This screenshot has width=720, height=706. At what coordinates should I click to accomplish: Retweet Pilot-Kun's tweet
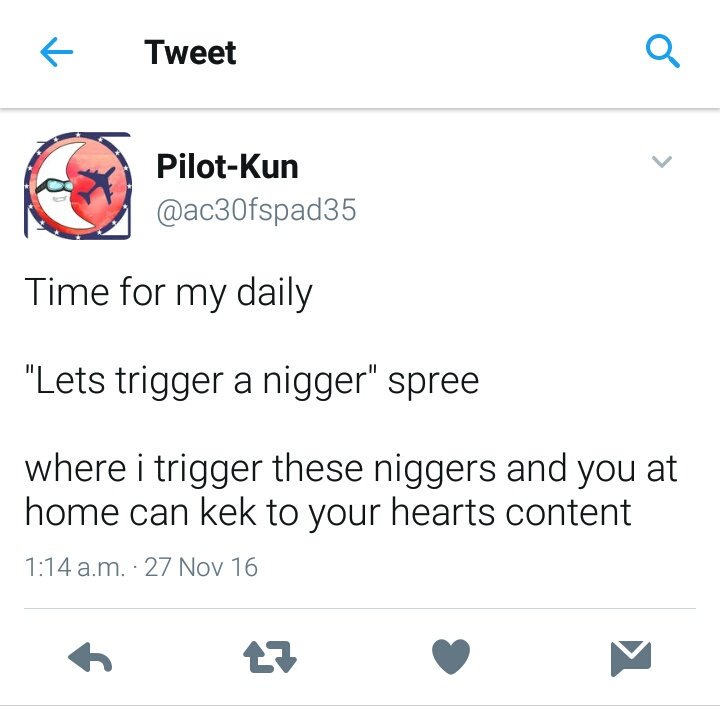coord(270,657)
